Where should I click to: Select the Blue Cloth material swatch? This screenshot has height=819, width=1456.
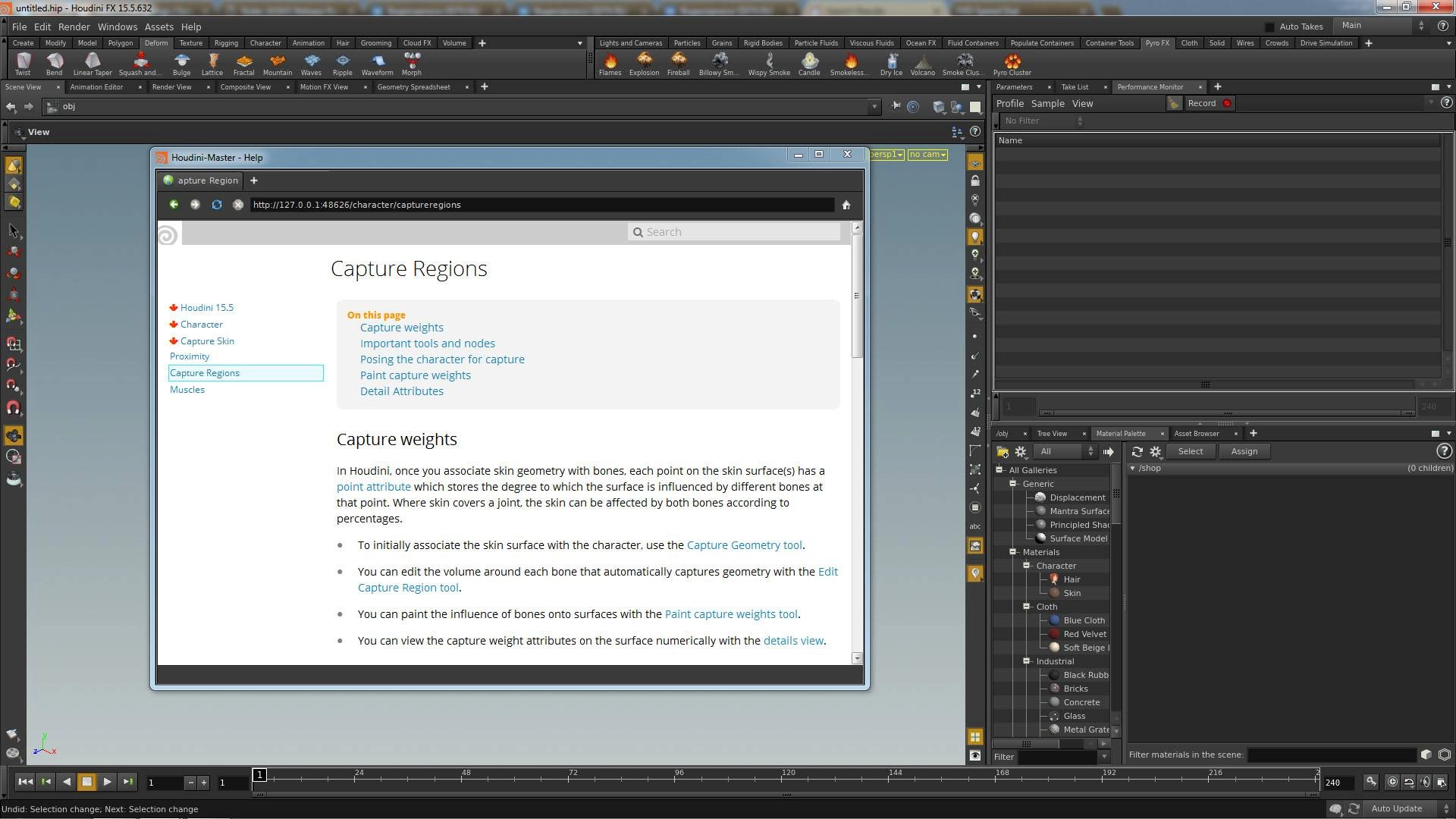(x=1055, y=620)
